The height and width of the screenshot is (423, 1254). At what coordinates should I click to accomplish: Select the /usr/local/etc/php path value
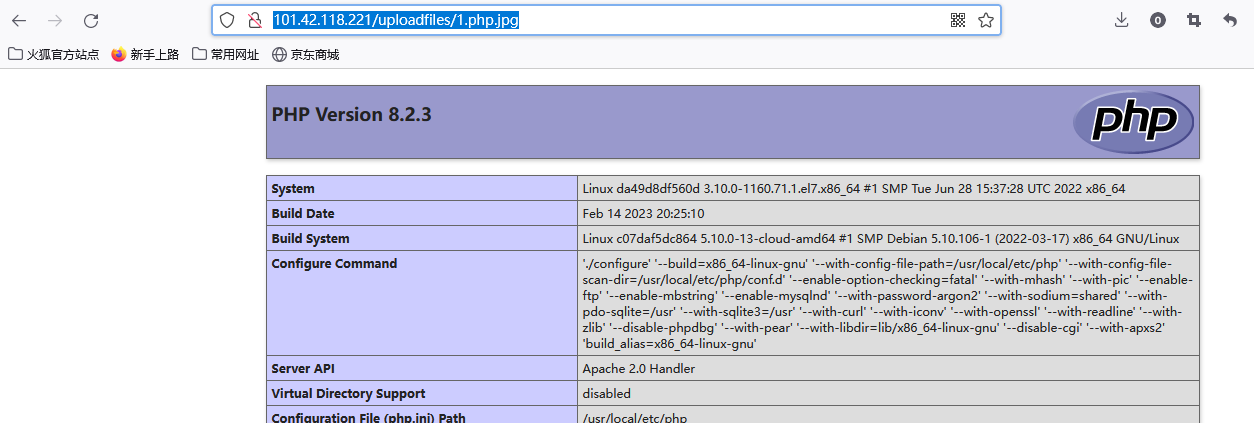pos(635,418)
